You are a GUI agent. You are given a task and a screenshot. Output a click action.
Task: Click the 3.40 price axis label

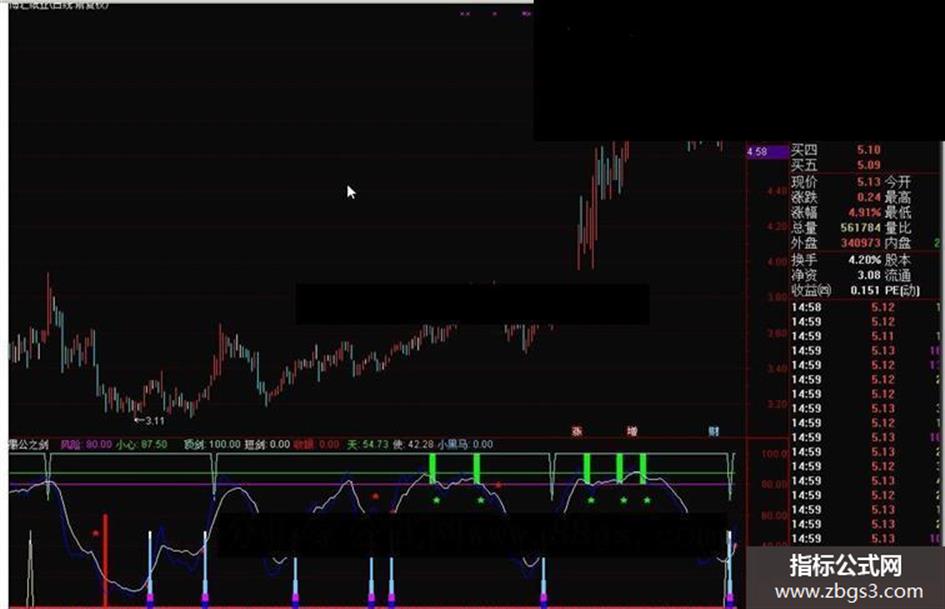tap(777, 368)
